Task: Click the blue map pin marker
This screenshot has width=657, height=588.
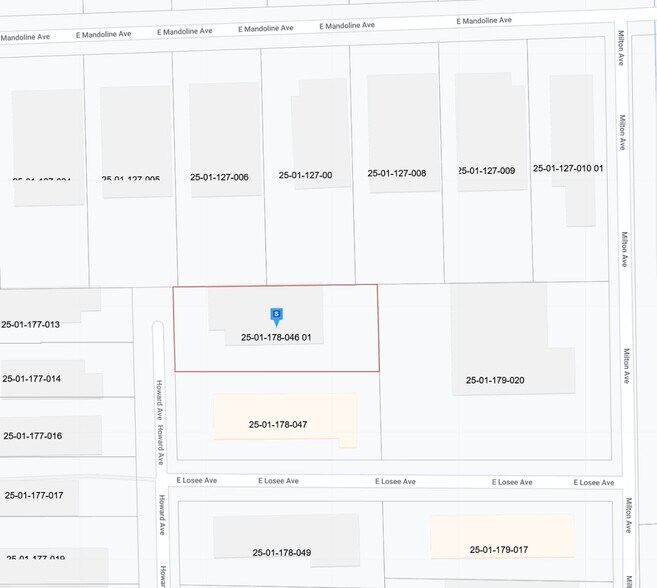Action: [276, 315]
